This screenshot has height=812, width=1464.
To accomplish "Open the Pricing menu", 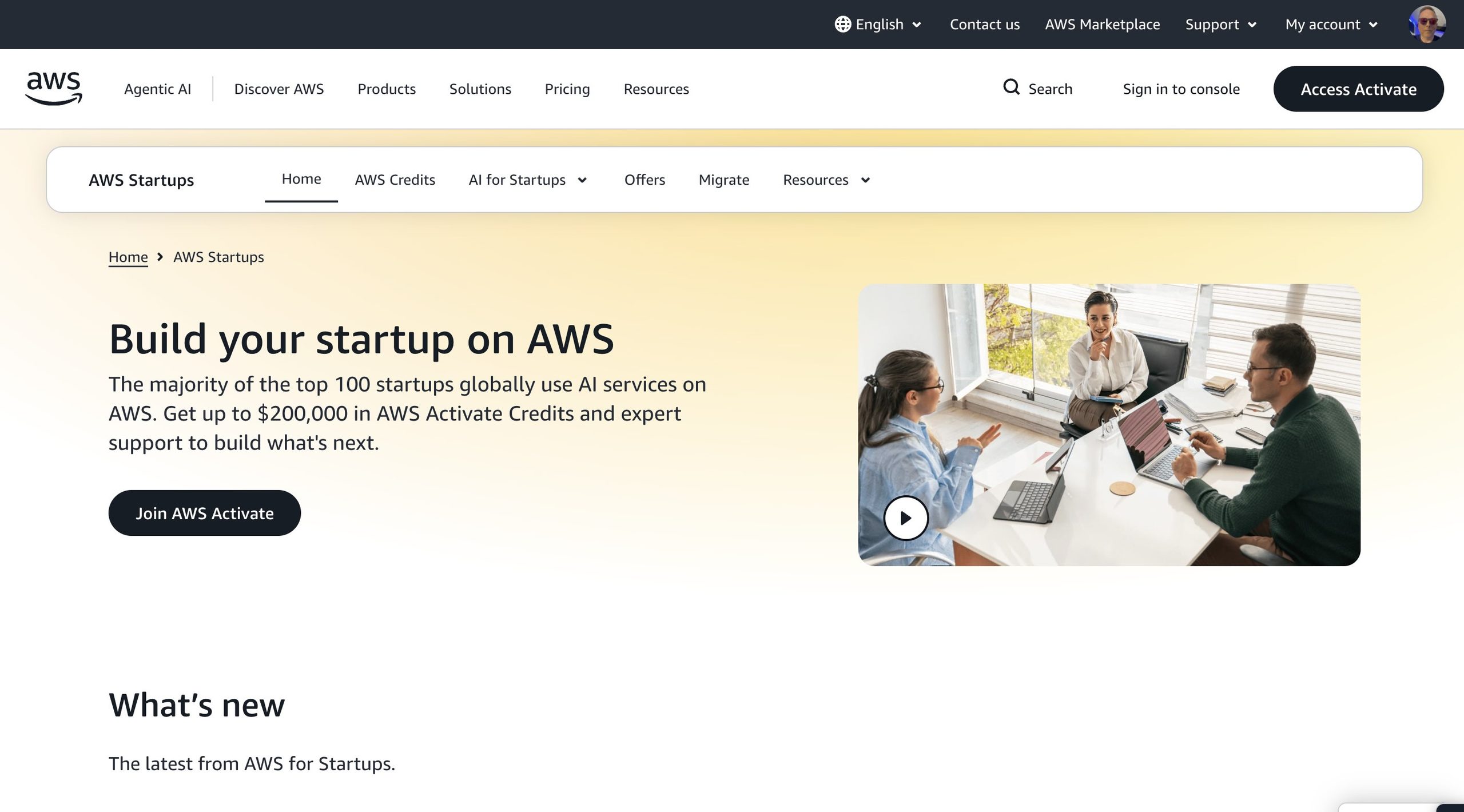I will [567, 89].
